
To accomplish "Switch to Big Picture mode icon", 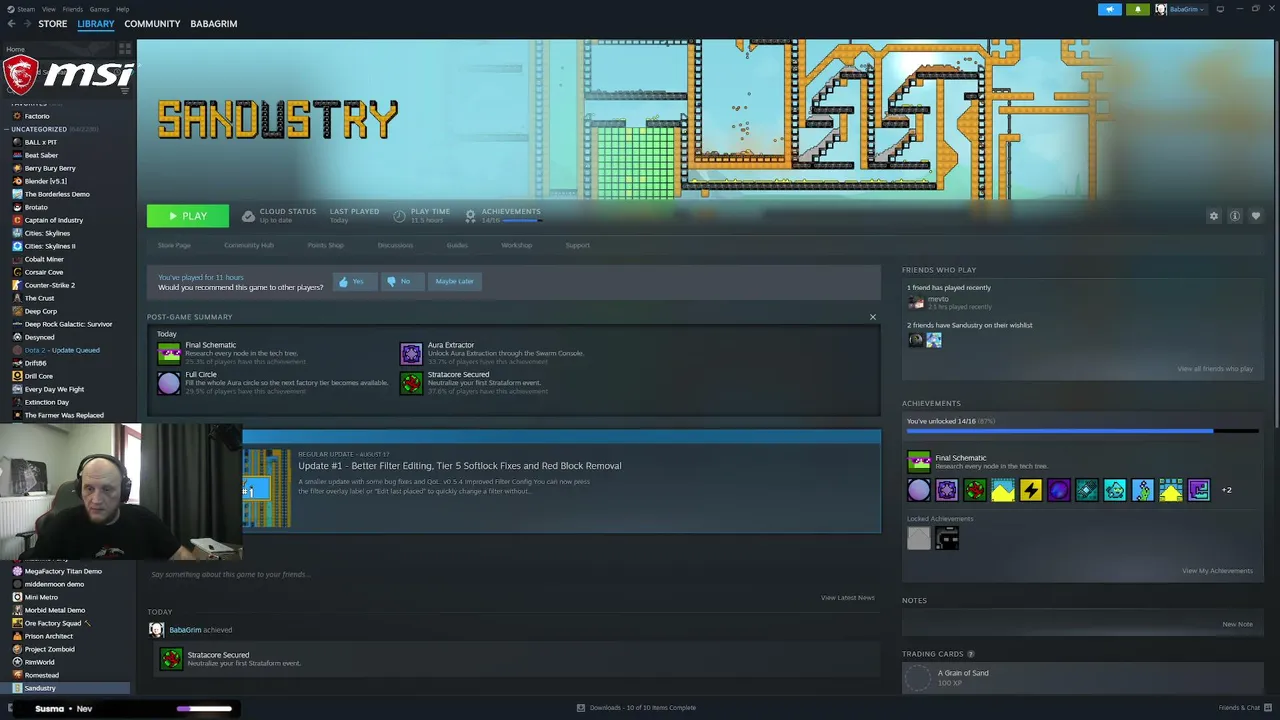I will 1220,9.
